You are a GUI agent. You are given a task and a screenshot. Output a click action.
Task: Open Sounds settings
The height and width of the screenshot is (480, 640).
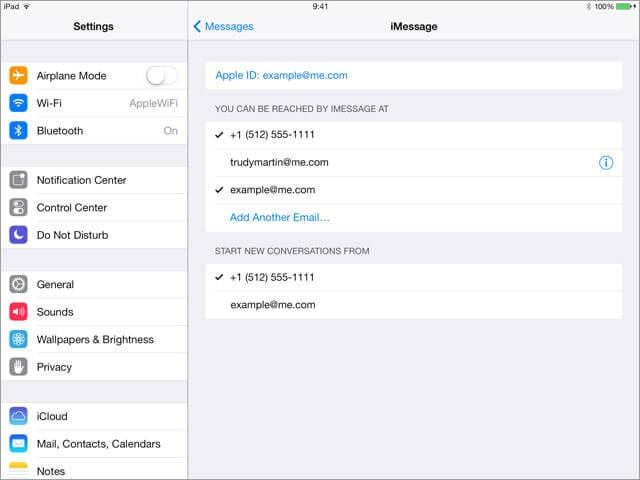coord(94,312)
